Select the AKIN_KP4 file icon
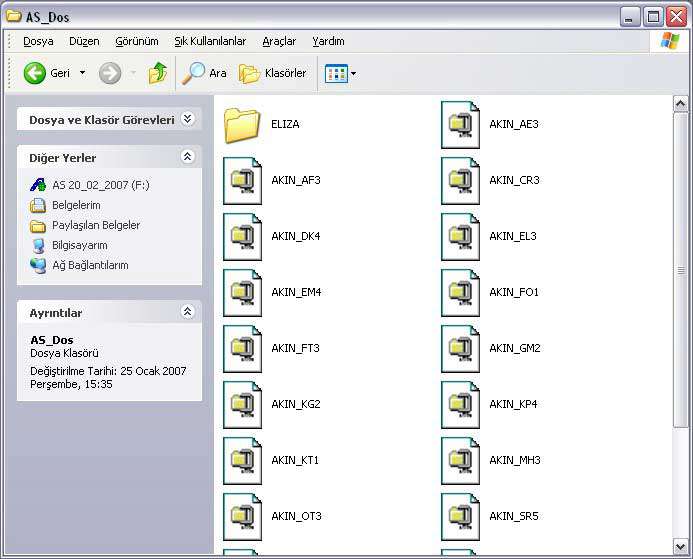The height and width of the screenshot is (559, 693). pyautogui.click(x=460, y=405)
